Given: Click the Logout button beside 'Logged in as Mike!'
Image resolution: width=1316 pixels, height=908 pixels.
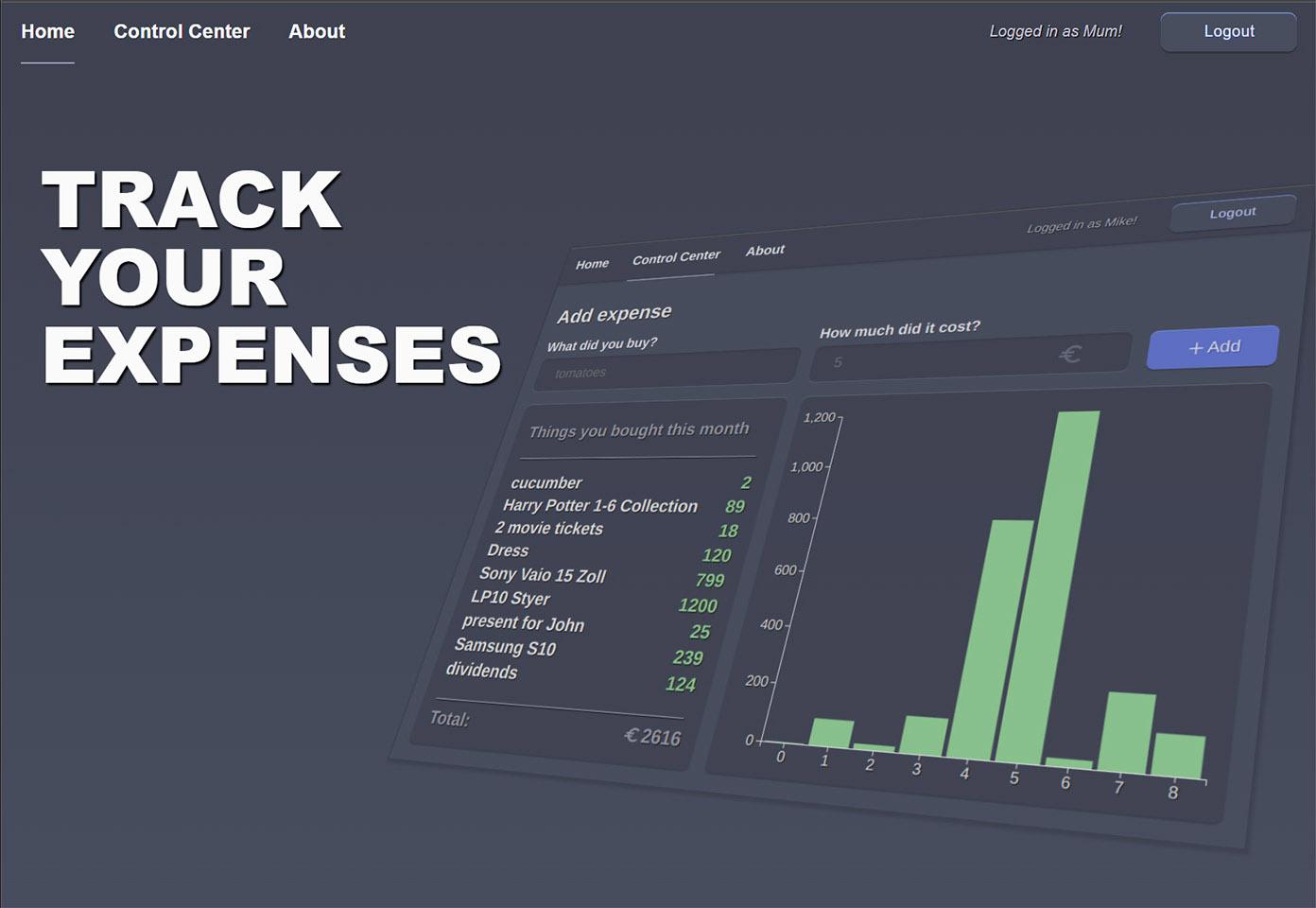Looking at the screenshot, I should [x=1233, y=213].
